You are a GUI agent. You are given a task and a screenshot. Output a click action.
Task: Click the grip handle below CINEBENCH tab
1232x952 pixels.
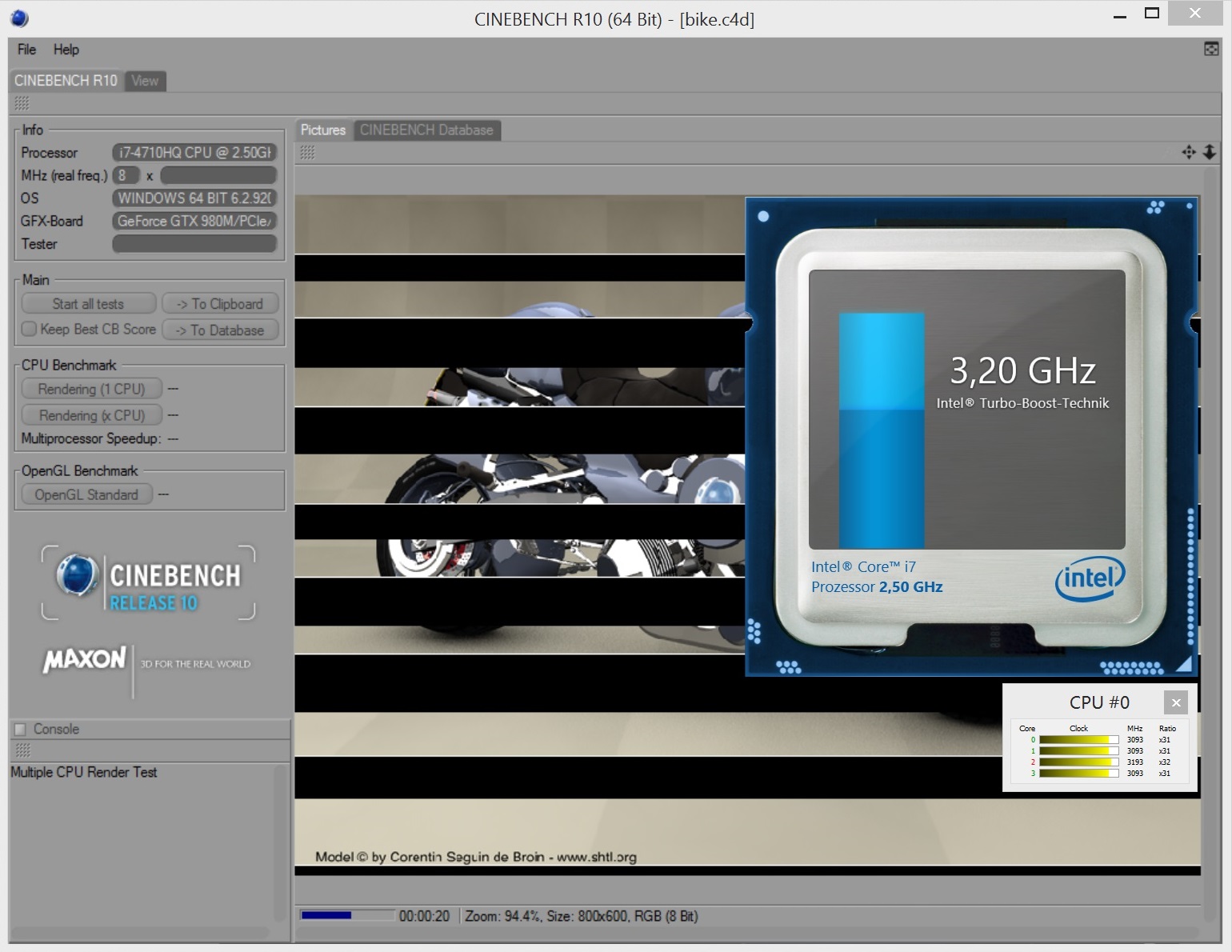[22, 103]
